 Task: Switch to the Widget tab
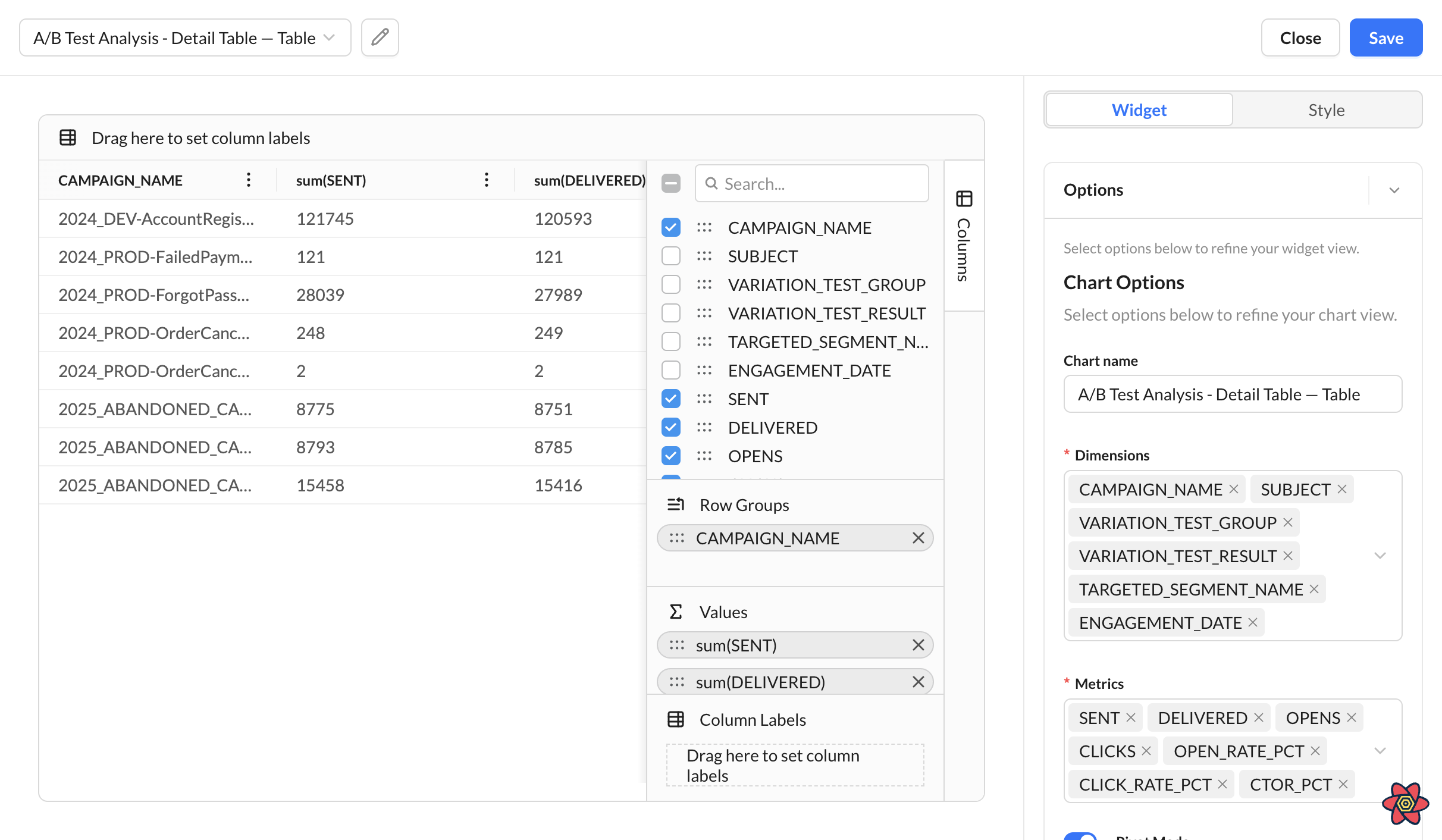(x=1139, y=109)
